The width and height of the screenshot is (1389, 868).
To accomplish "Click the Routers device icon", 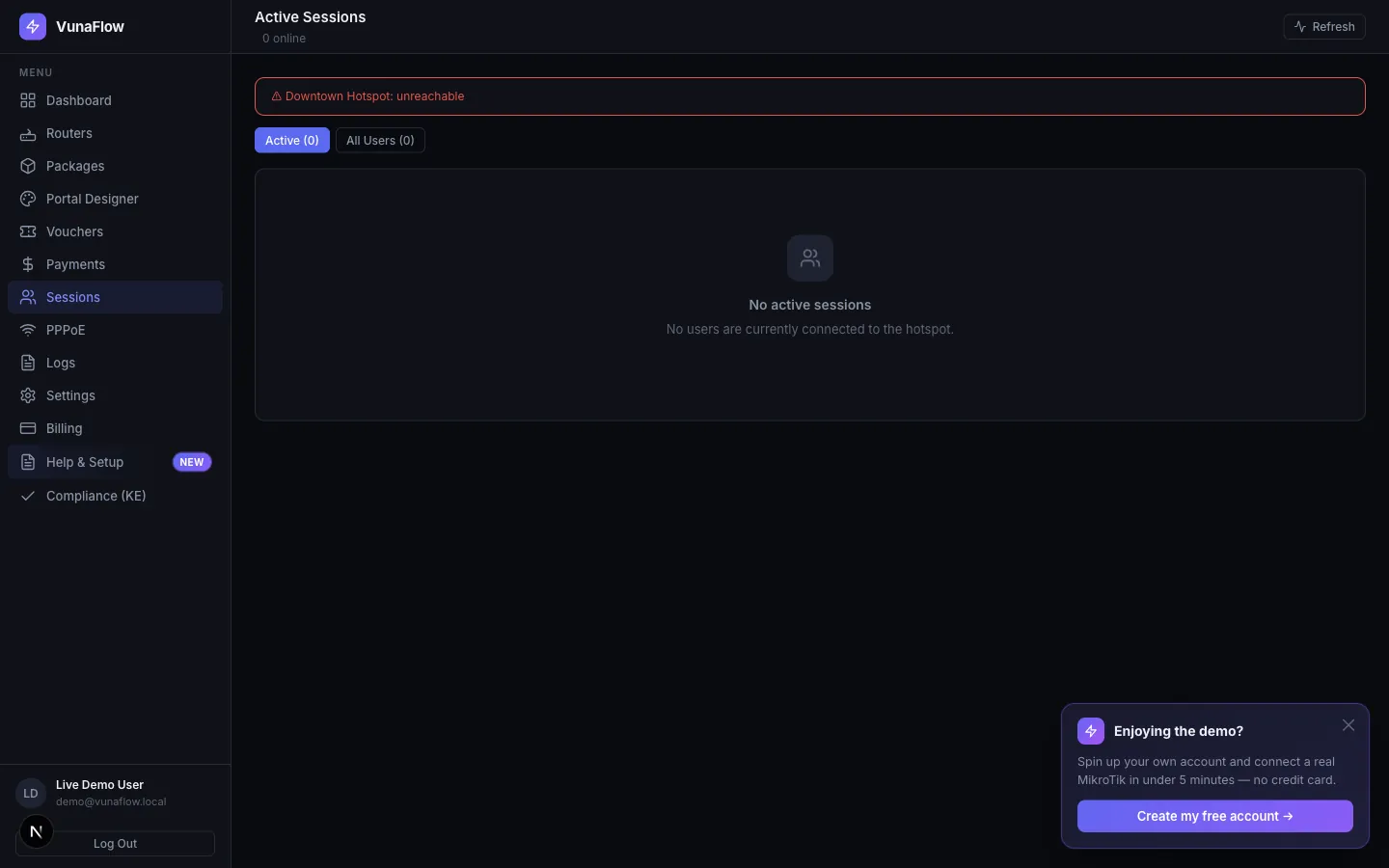I will [28, 133].
